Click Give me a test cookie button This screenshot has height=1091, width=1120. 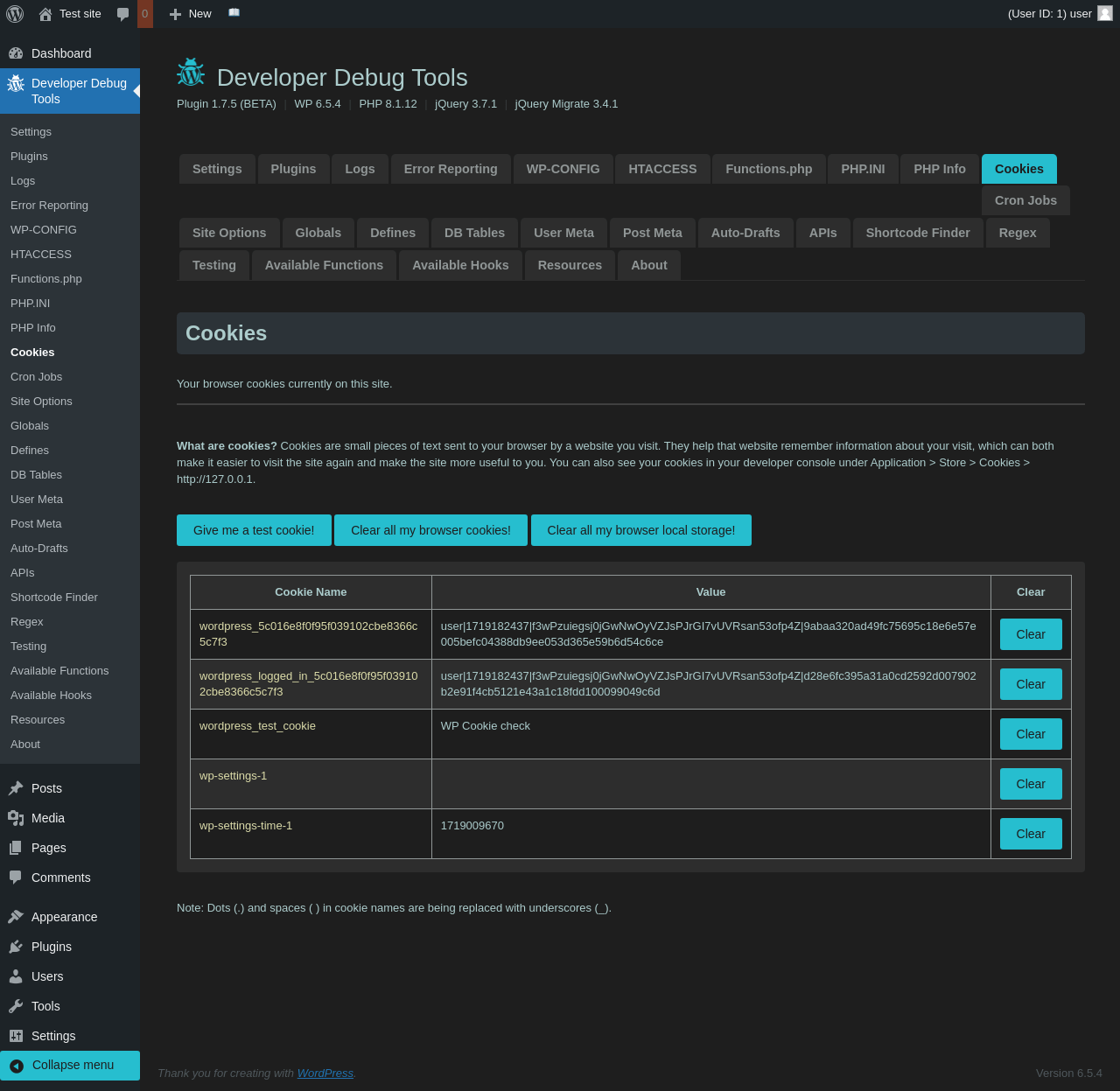point(254,530)
